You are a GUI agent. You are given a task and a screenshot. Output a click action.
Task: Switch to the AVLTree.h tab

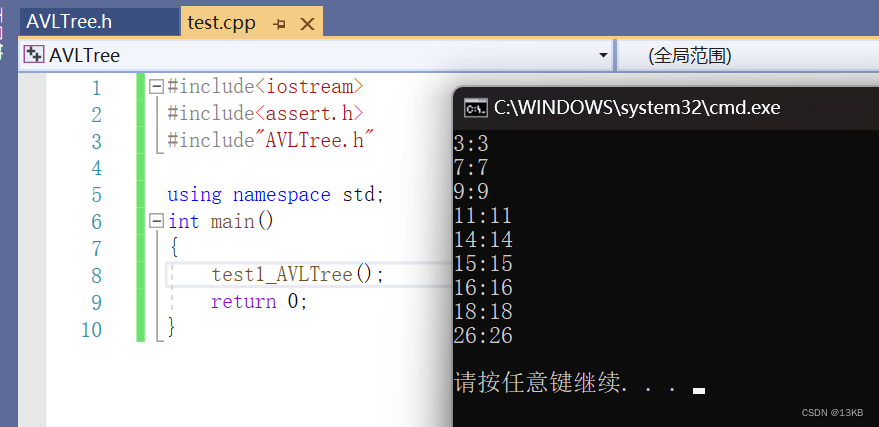point(99,22)
